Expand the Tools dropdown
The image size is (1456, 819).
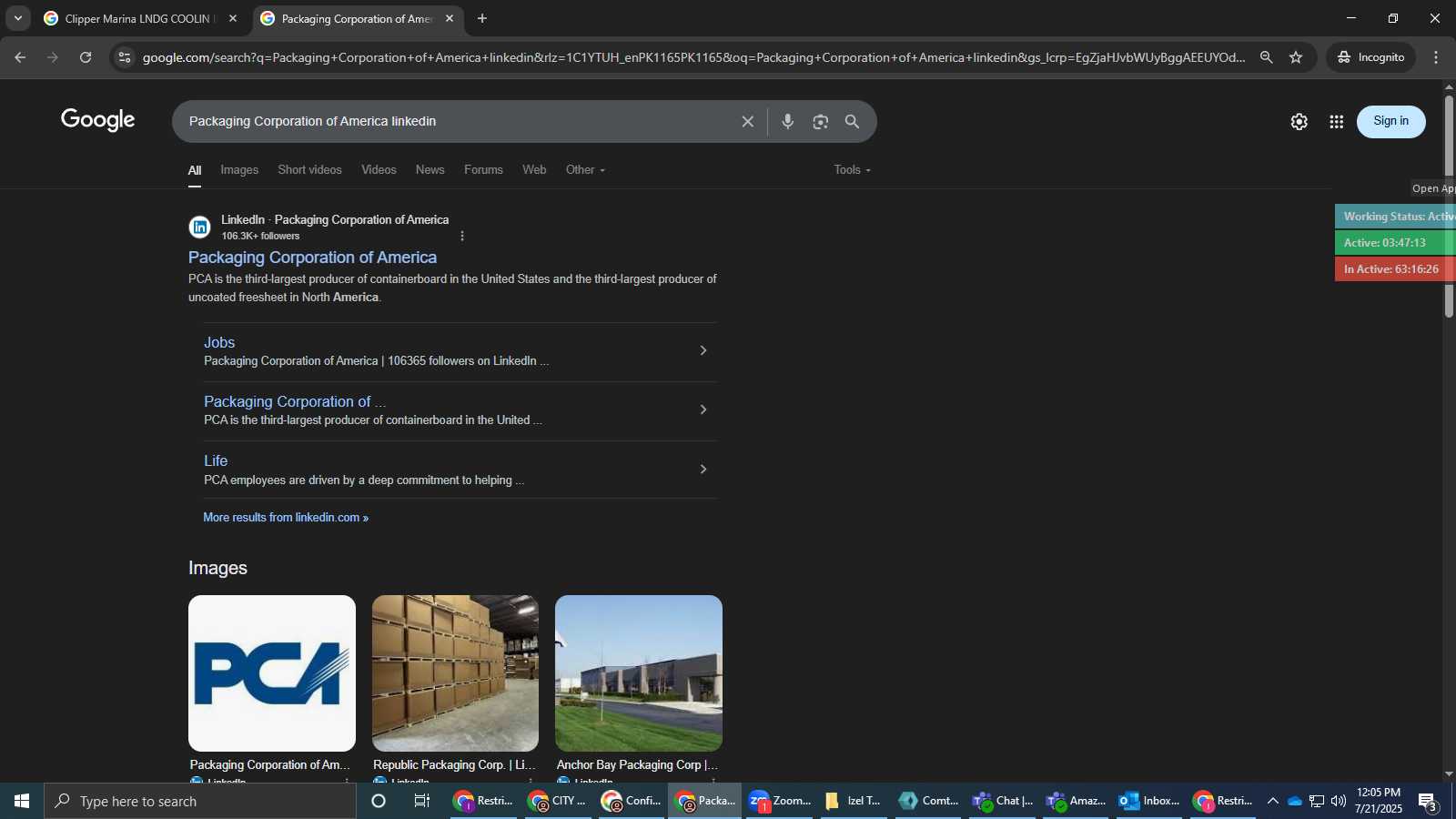click(852, 170)
